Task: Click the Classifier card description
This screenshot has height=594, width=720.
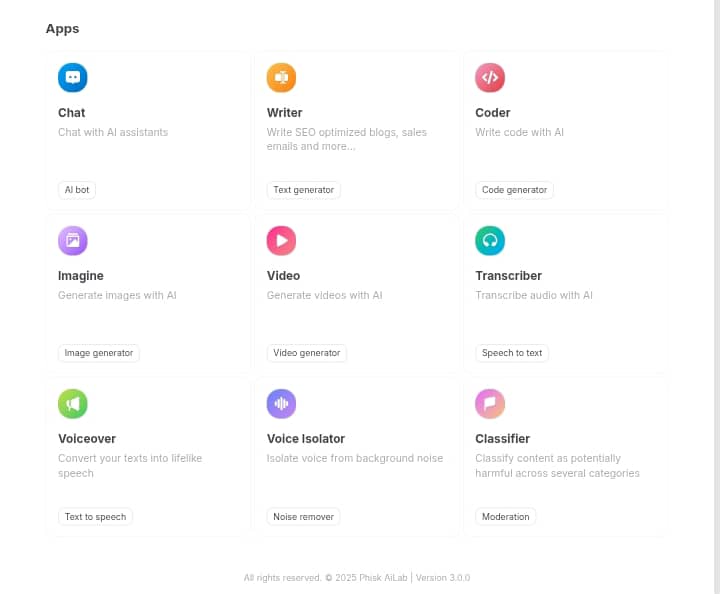Action: (557, 465)
